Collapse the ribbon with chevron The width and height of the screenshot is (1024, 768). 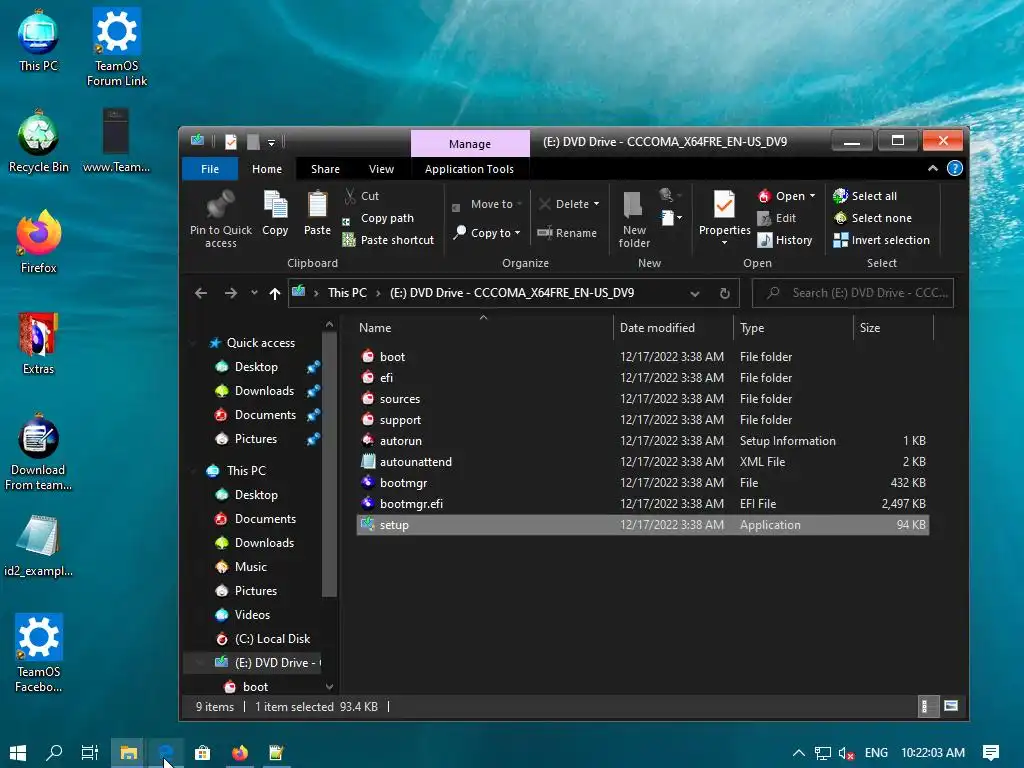933,168
